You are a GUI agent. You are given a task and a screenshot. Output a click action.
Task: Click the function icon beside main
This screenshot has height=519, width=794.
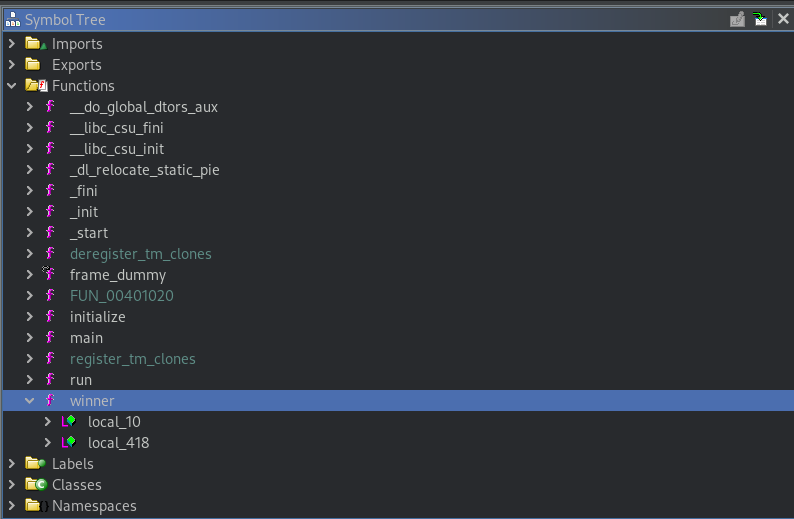[50, 337]
